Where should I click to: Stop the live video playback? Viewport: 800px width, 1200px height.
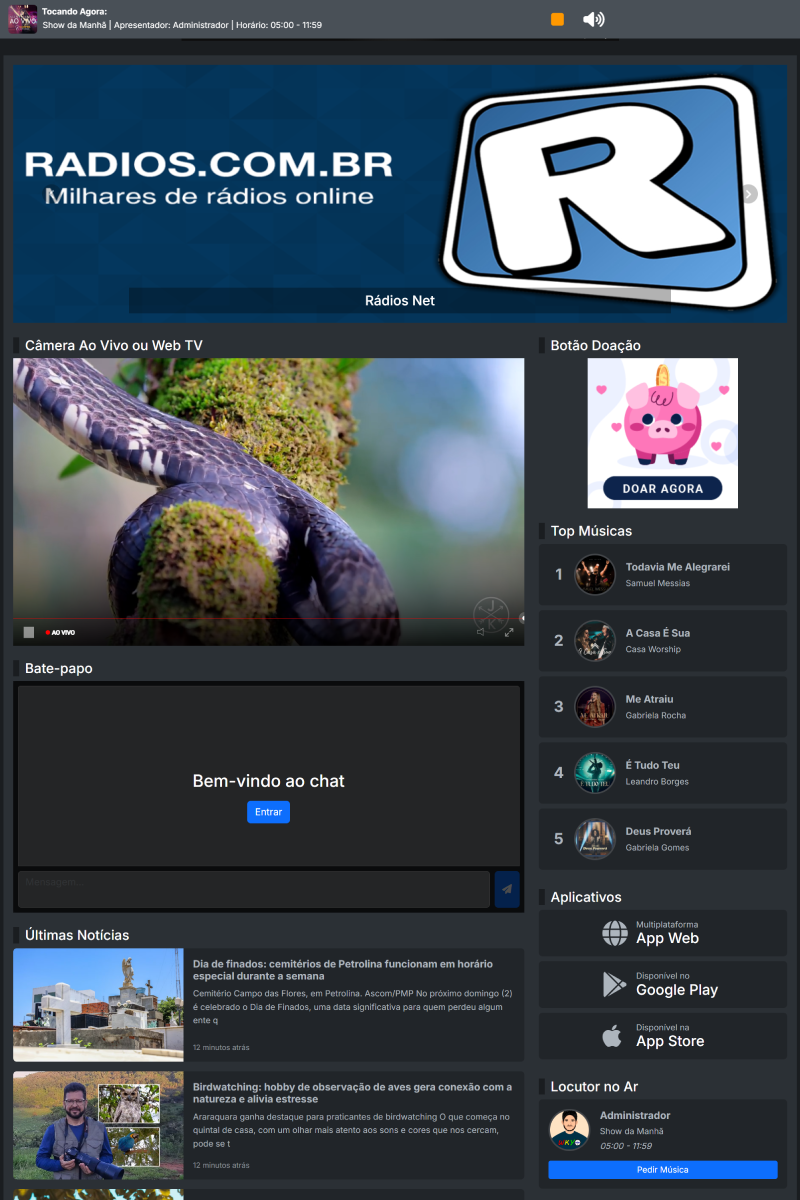pos(29,632)
